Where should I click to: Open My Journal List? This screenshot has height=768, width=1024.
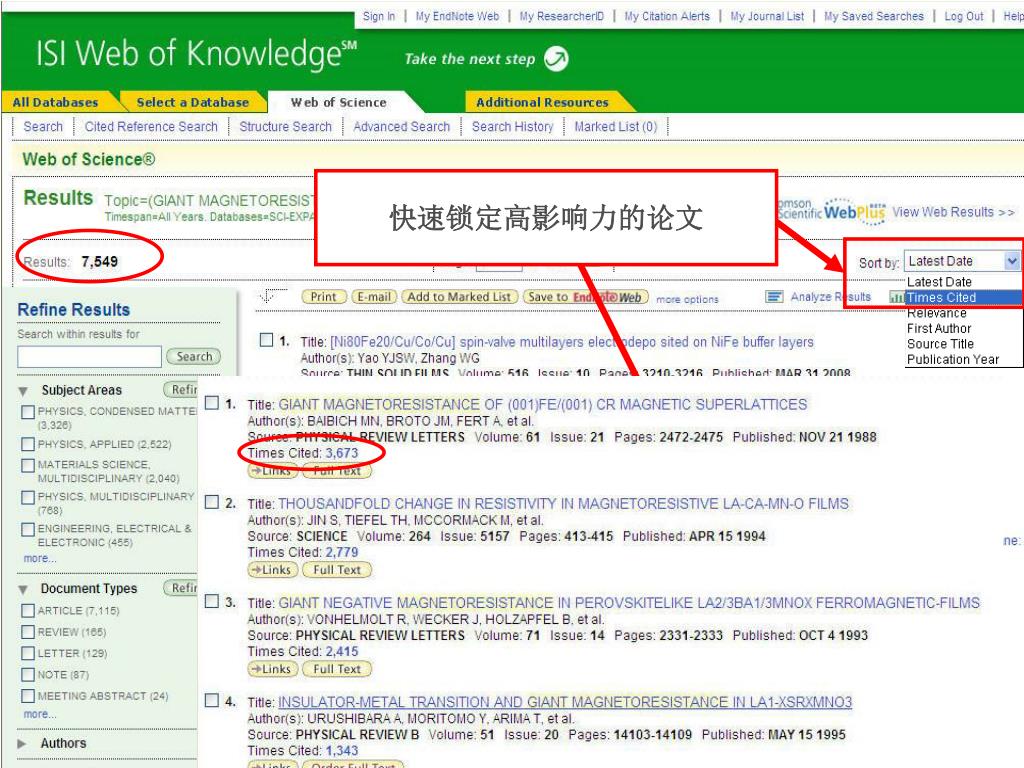767,16
